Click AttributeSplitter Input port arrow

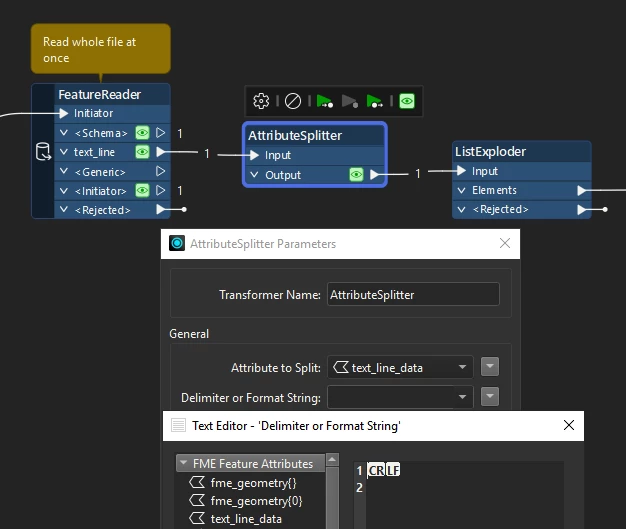click(x=254, y=155)
